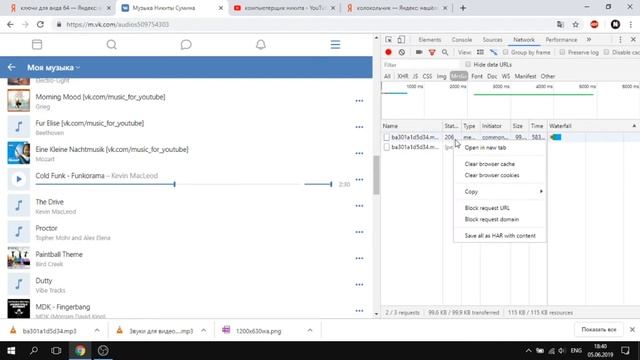
Task: Click the music list scrollbar thumb
Action: (376, 175)
